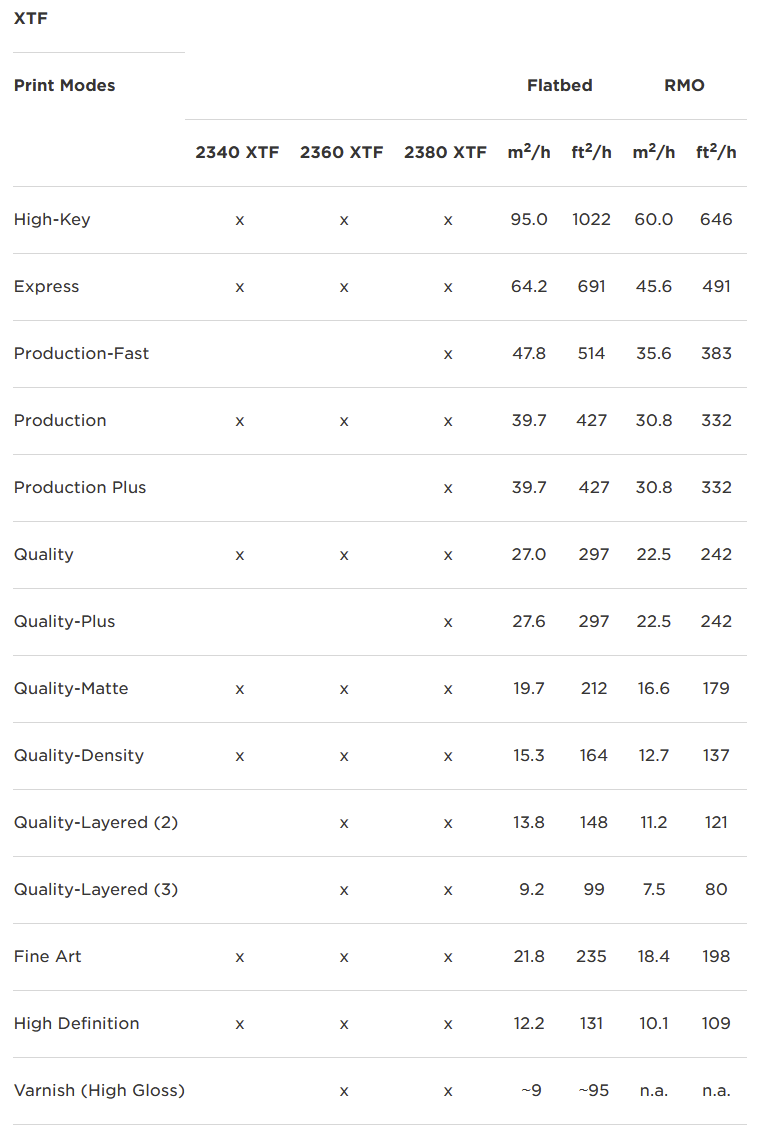Screen dimensions: 771x1138
Task: Click the Quality-Layered (3) row label
Action: click(x=96, y=890)
